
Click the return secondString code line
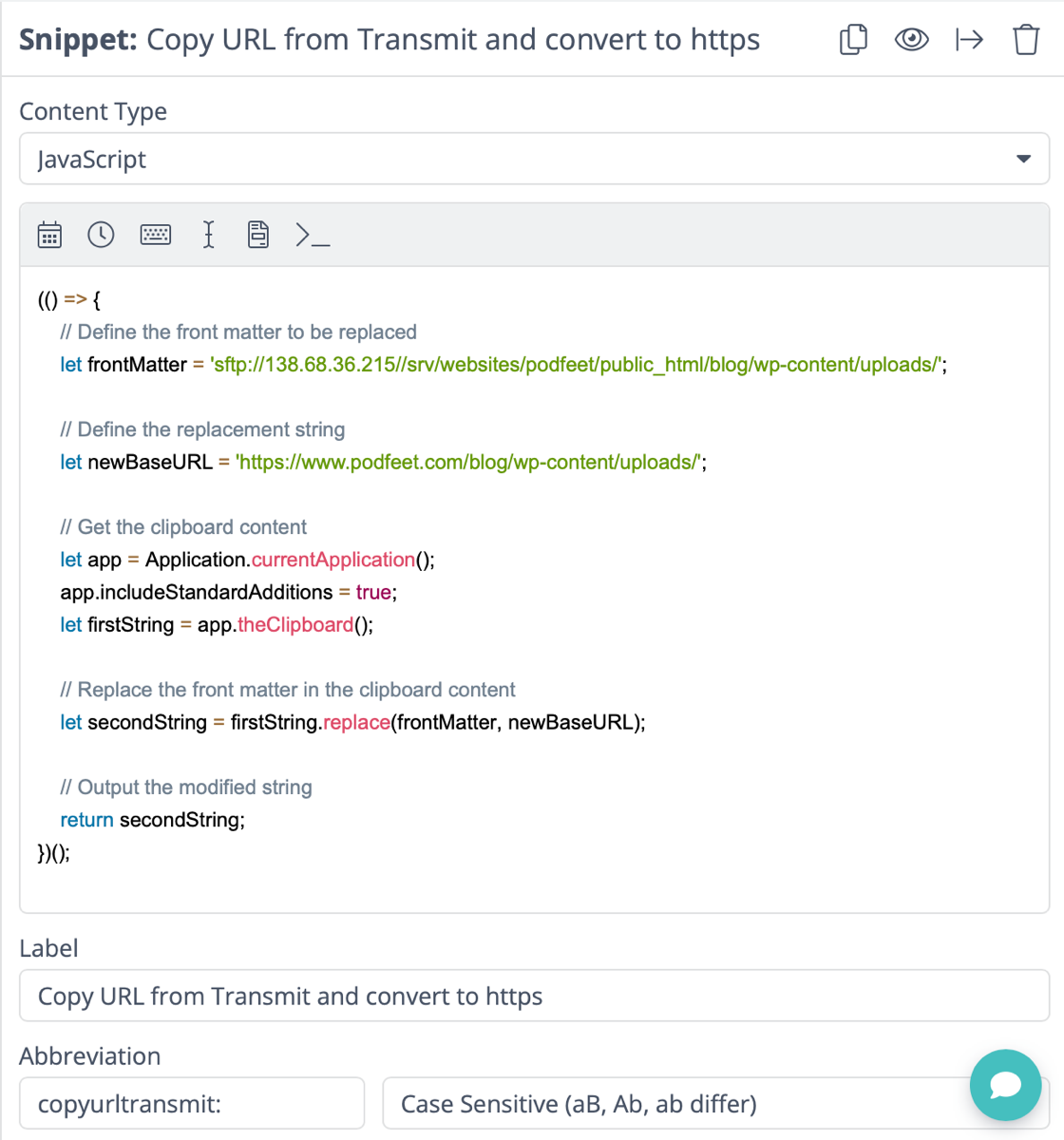pyautogui.click(x=152, y=820)
